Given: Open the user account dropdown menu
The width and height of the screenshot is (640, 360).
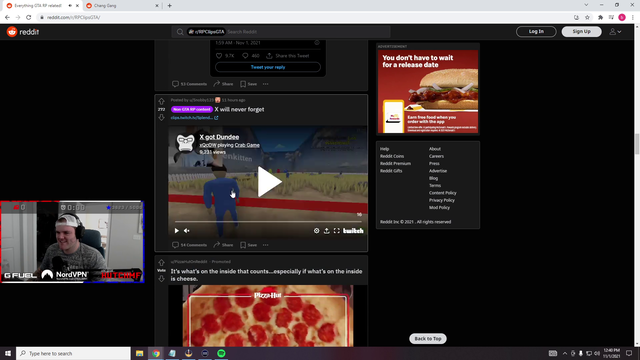Looking at the screenshot, I should [x=615, y=31].
